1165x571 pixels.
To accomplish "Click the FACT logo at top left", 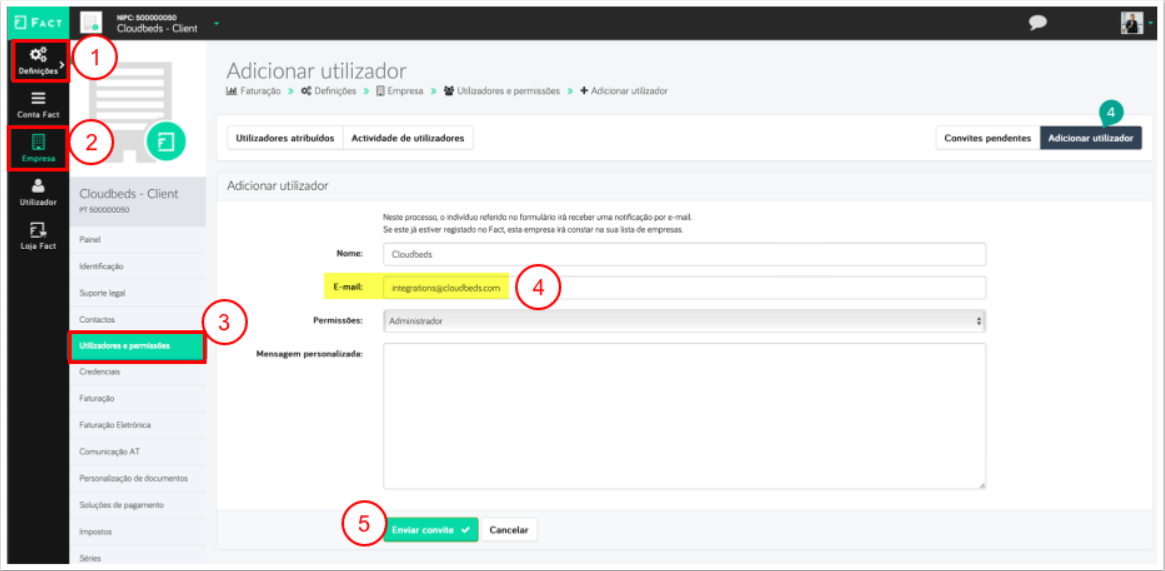I will [36, 22].
